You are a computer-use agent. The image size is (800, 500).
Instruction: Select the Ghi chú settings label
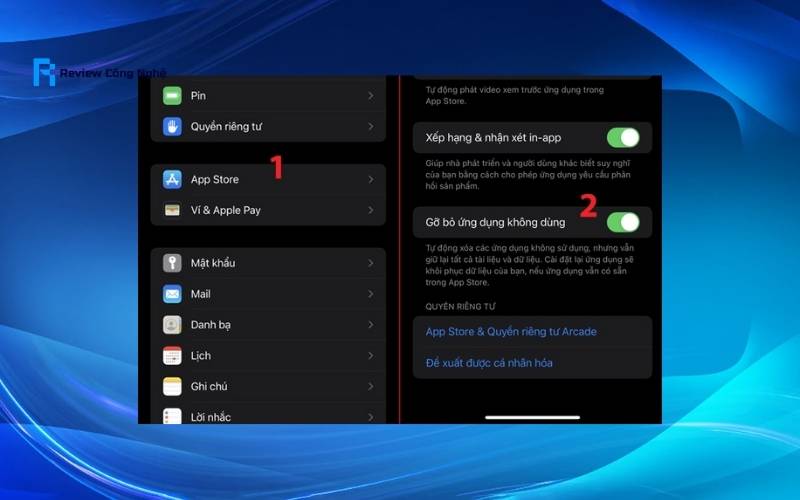209,387
